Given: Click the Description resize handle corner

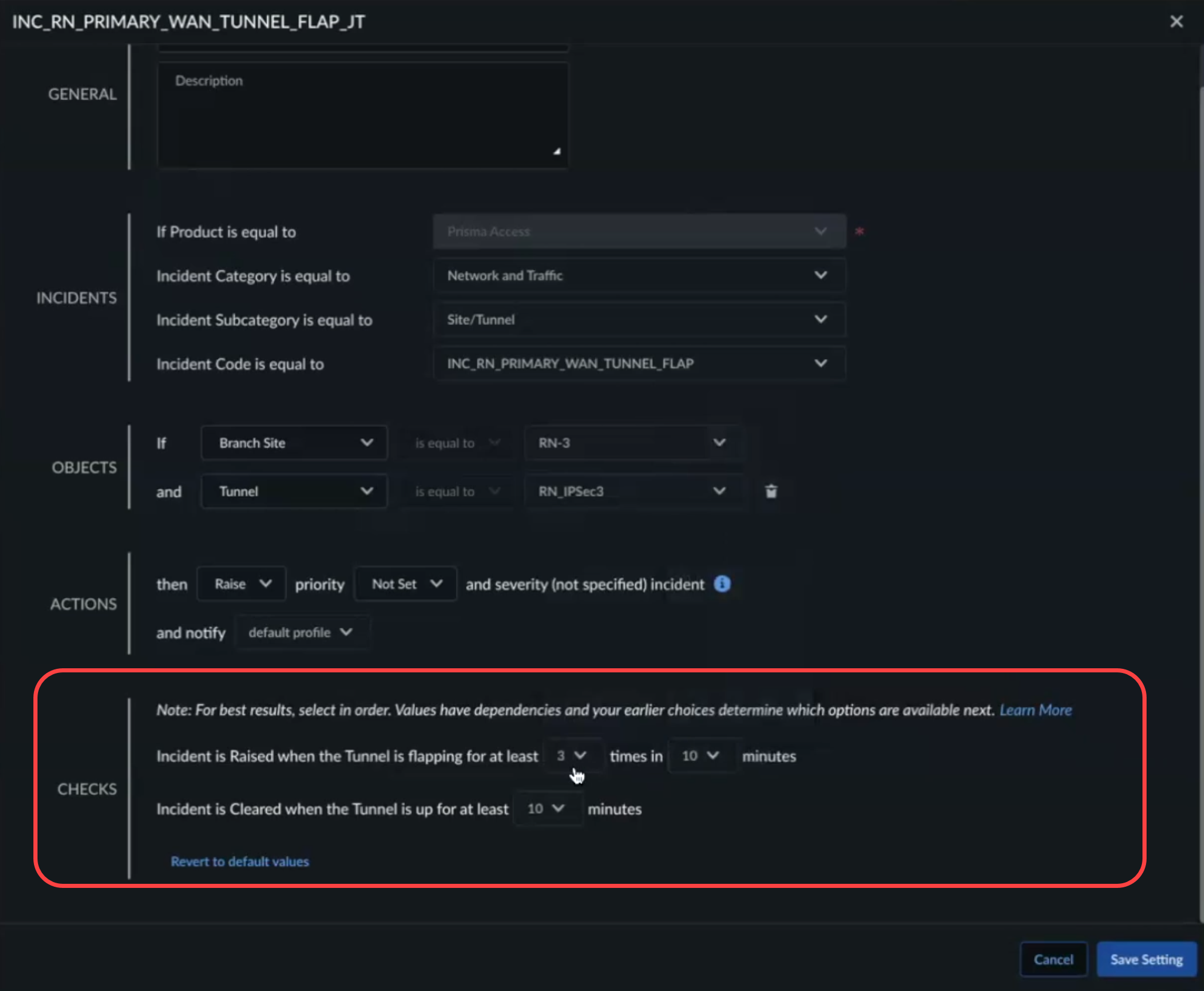Looking at the screenshot, I should 557,151.
